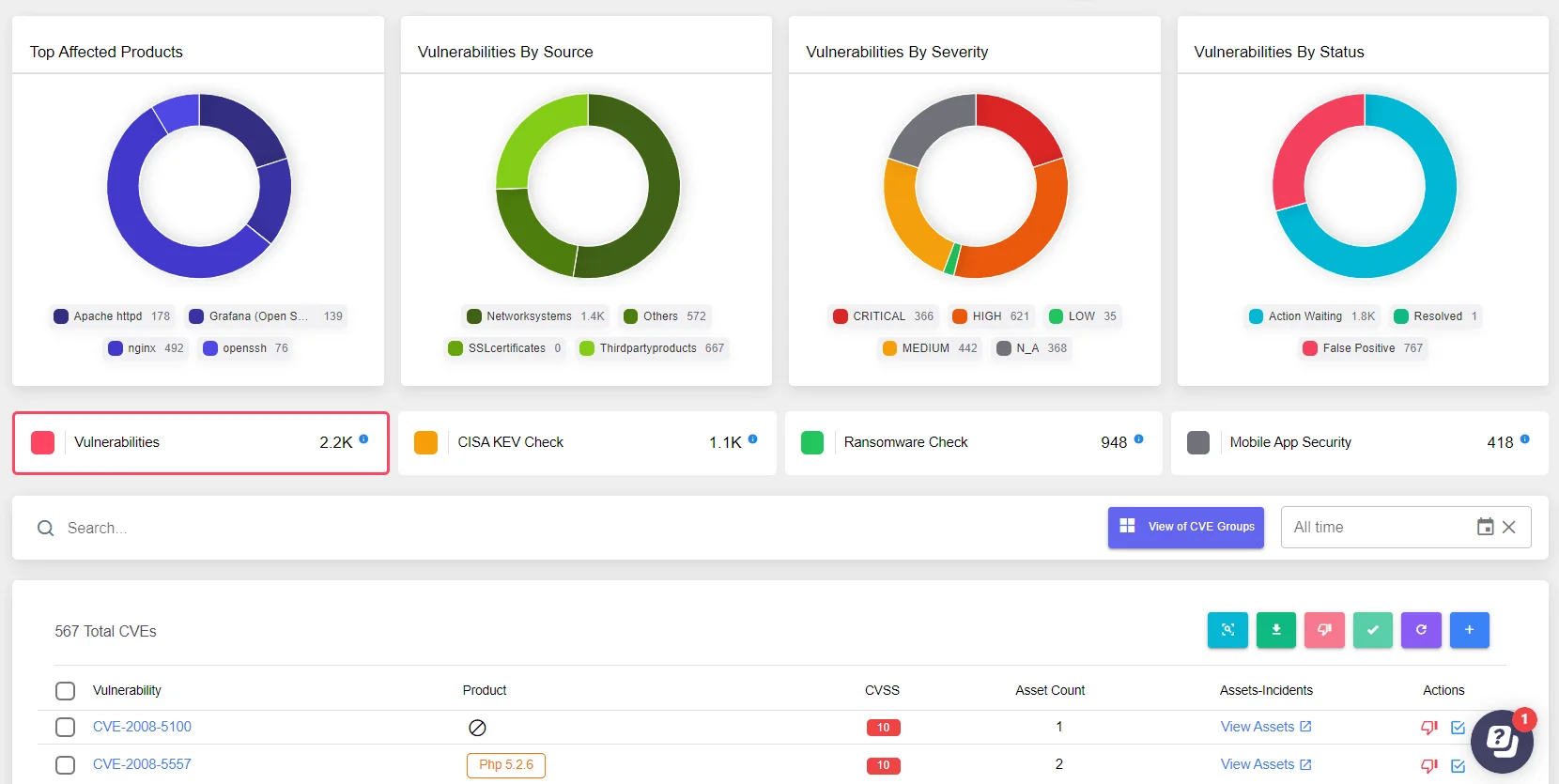Toggle openssh legend item

(245, 348)
